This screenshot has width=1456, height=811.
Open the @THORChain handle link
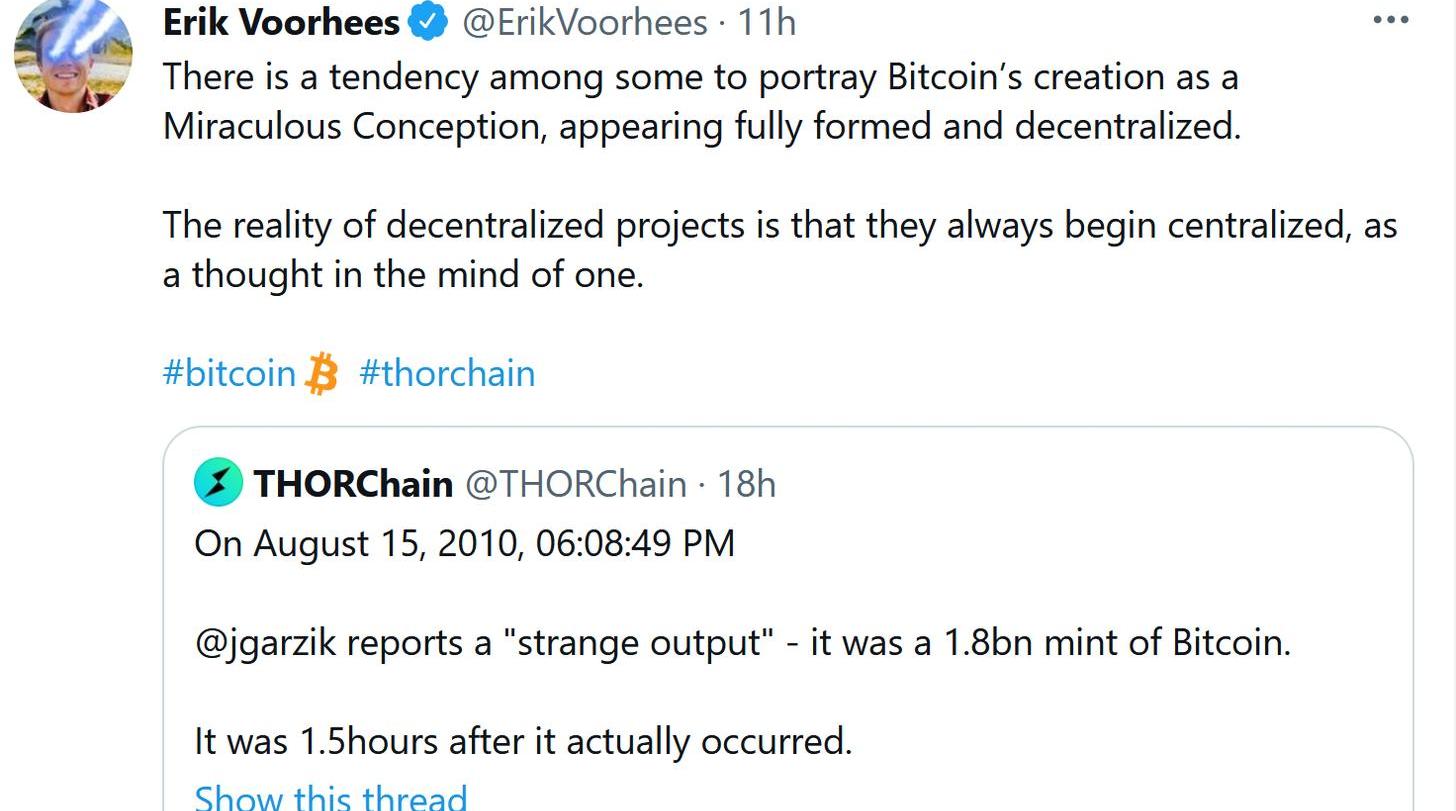(576, 484)
